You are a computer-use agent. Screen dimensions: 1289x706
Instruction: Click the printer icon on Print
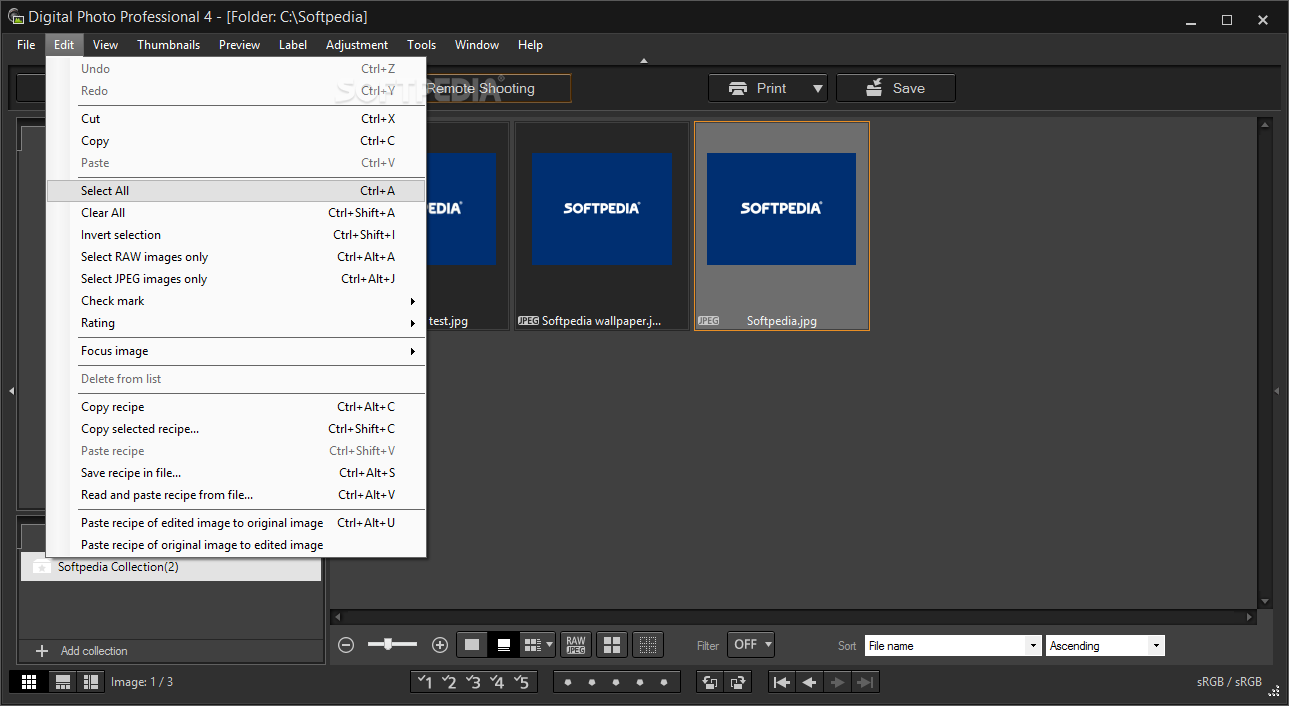coord(738,88)
